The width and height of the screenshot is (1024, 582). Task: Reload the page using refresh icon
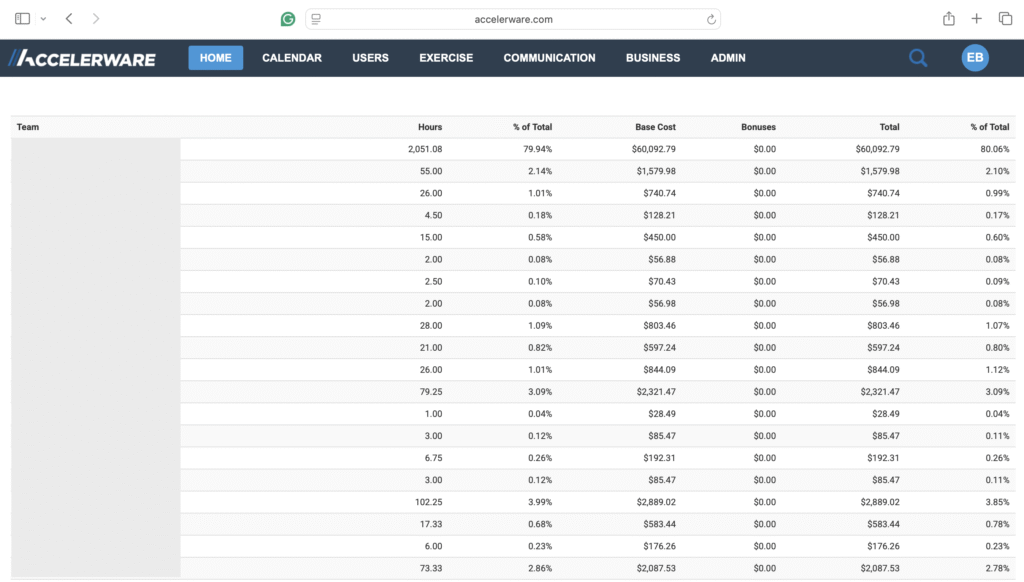711,19
